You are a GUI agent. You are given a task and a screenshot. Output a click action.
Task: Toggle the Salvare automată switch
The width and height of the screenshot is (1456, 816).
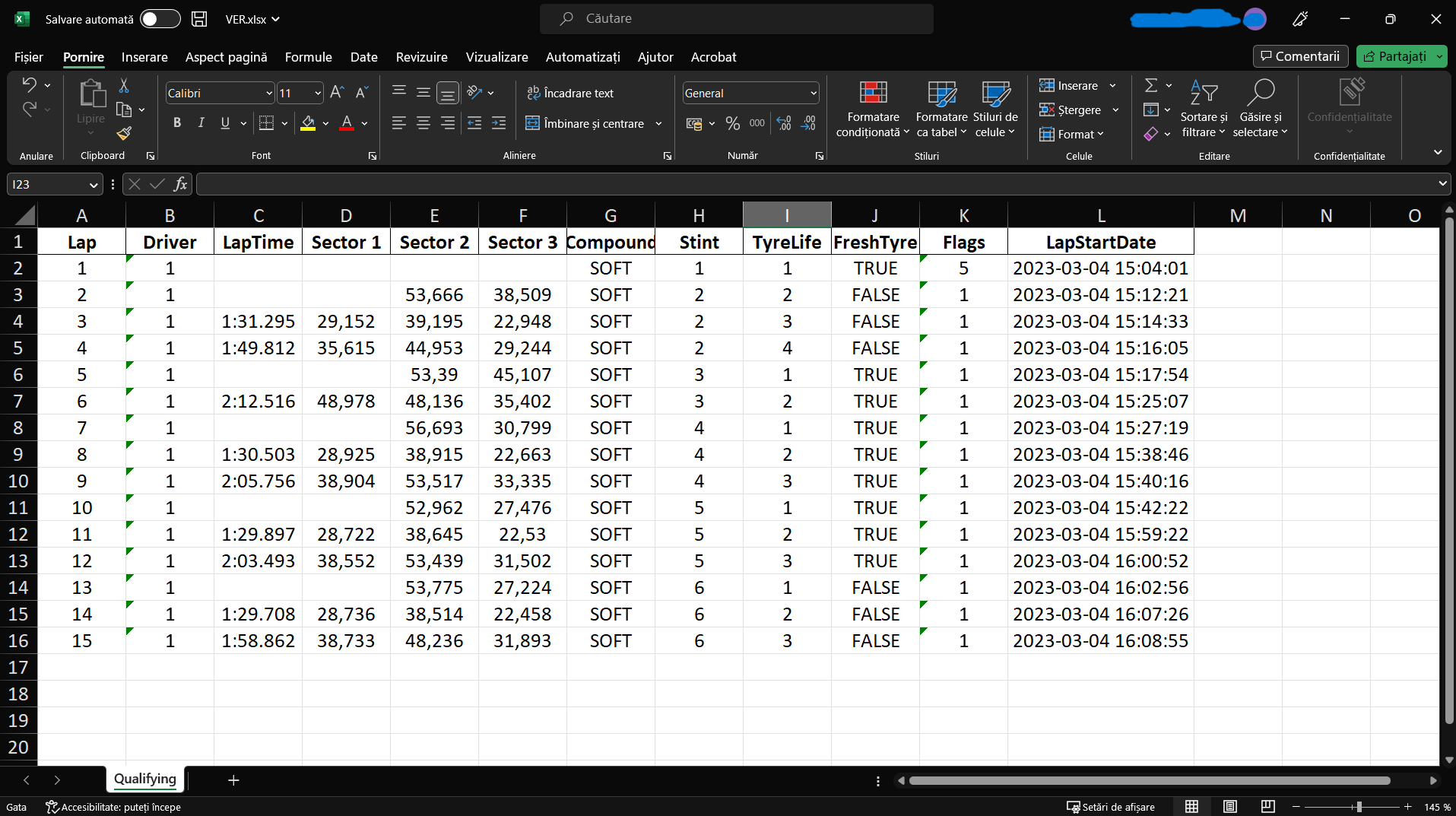click(x=159, y=18)
